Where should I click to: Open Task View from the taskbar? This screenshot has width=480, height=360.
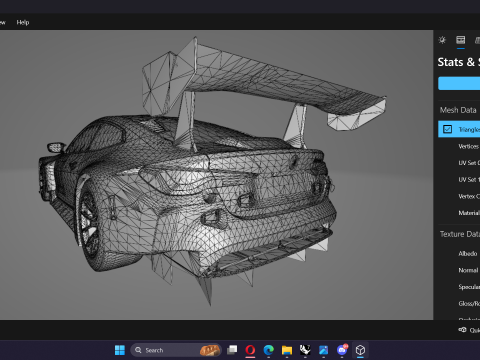click(x=232, y=350)
